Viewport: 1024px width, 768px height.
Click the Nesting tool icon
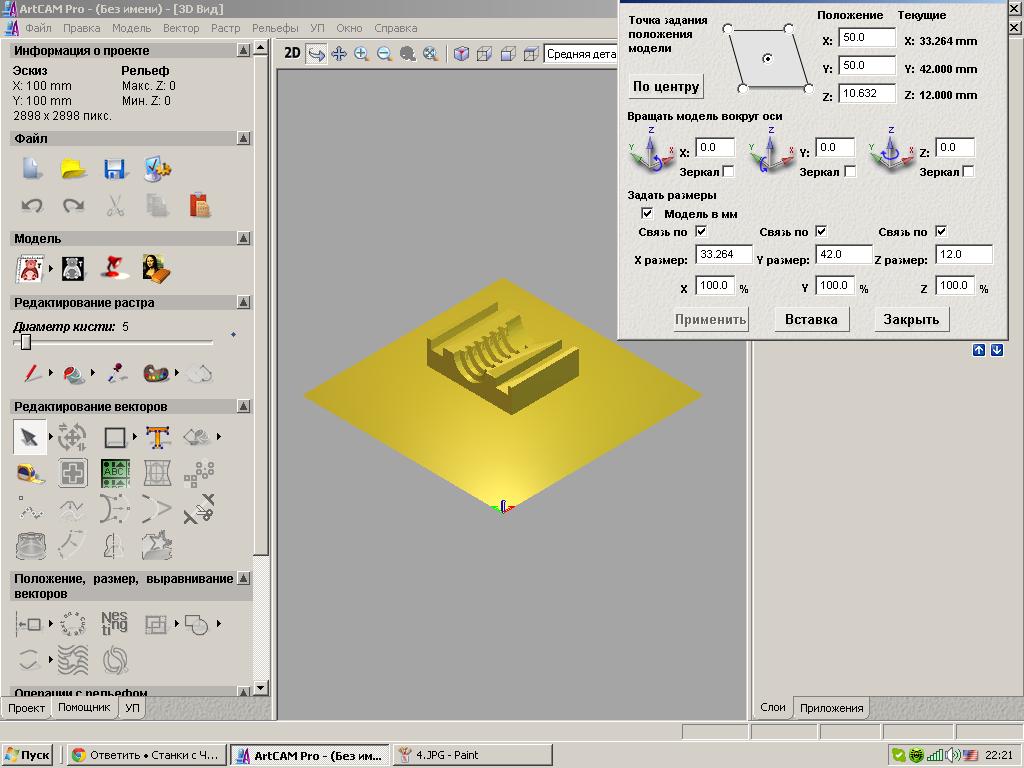[114, 623]
